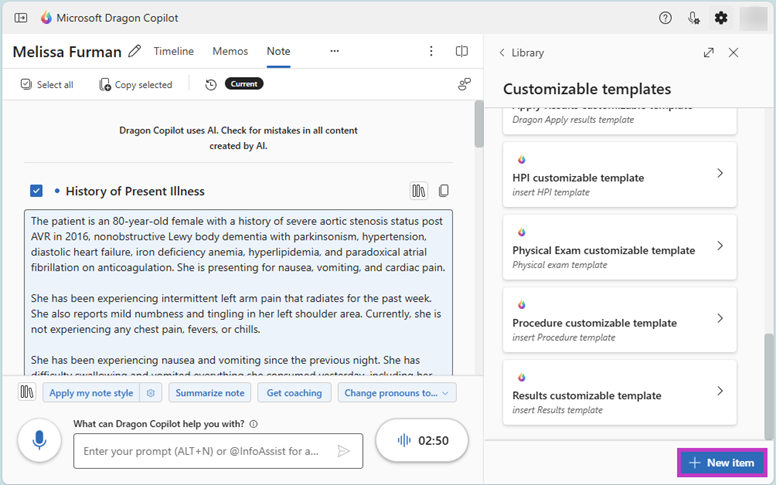Copy the History of Present Illness section
The image size is (776, 485).
coord(443,191)
